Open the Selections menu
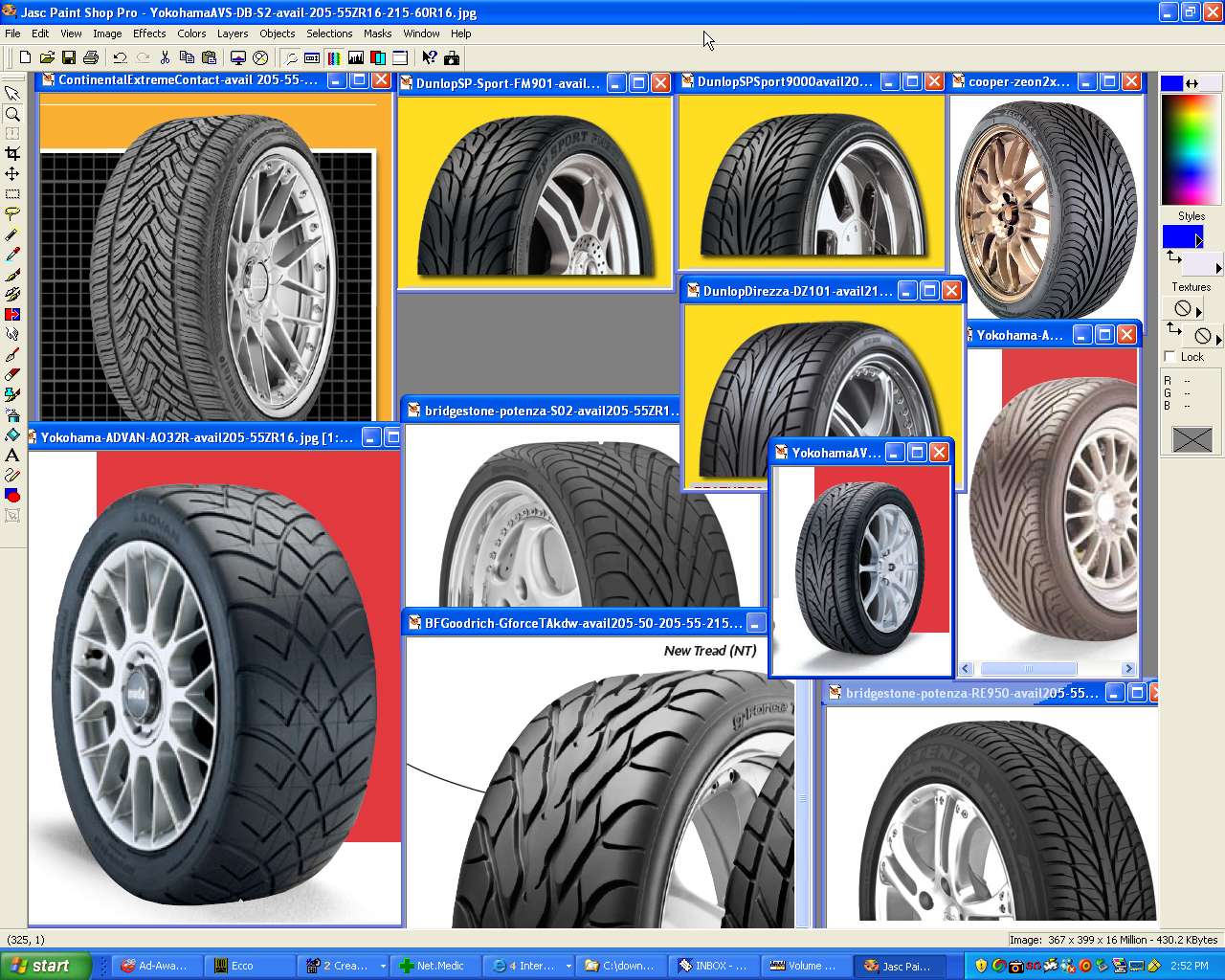Image resolution: width=1225 pixels, height=980 pixels. point(329,33)
